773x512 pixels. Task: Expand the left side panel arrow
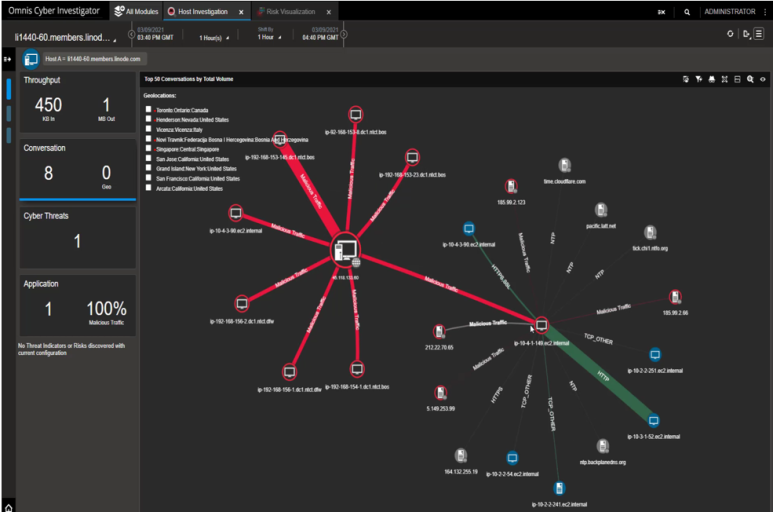point(7,59)
